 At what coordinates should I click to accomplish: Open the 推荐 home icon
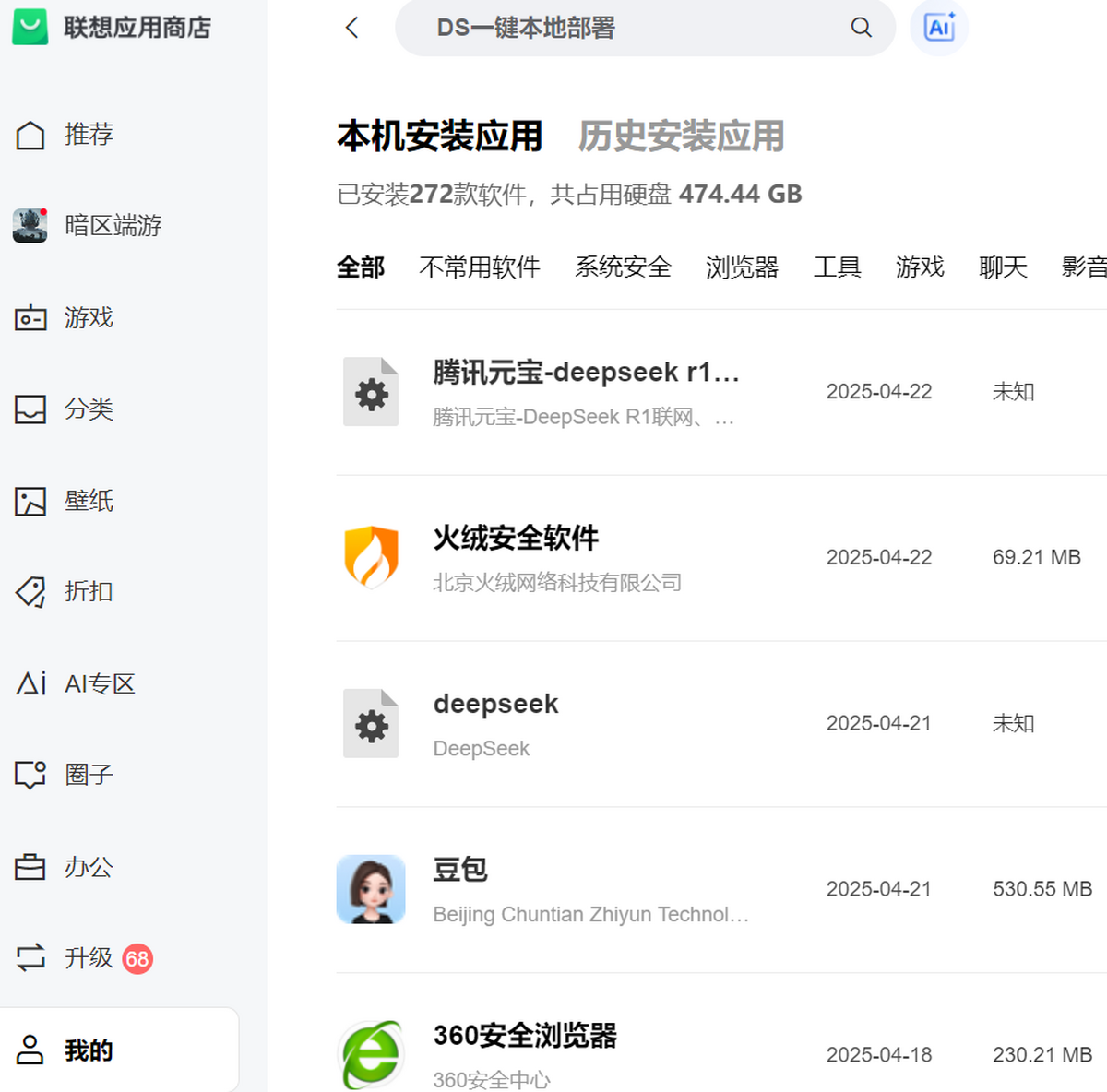pyautogui.click(x=30, y=135)
